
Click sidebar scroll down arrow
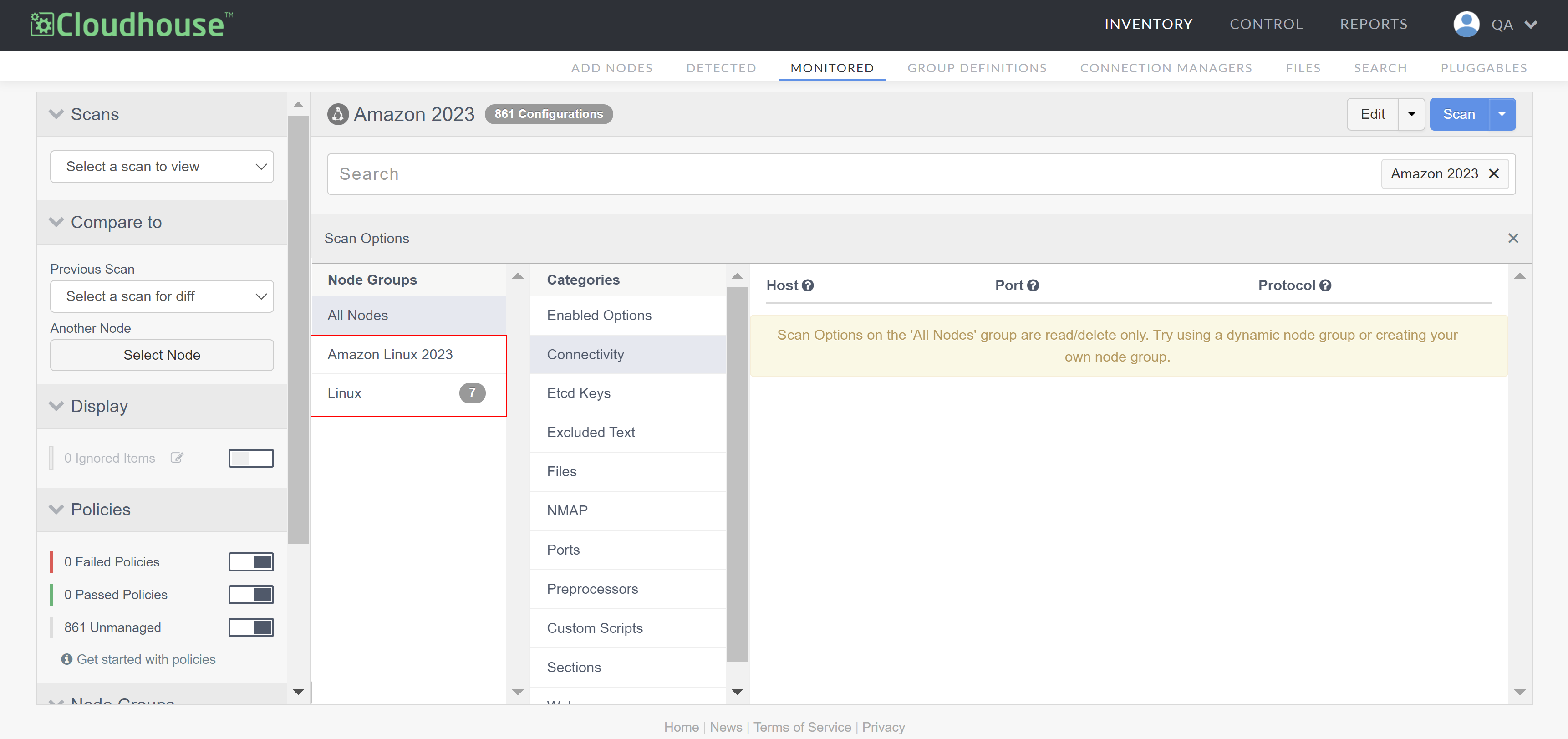tap(298, 692)
